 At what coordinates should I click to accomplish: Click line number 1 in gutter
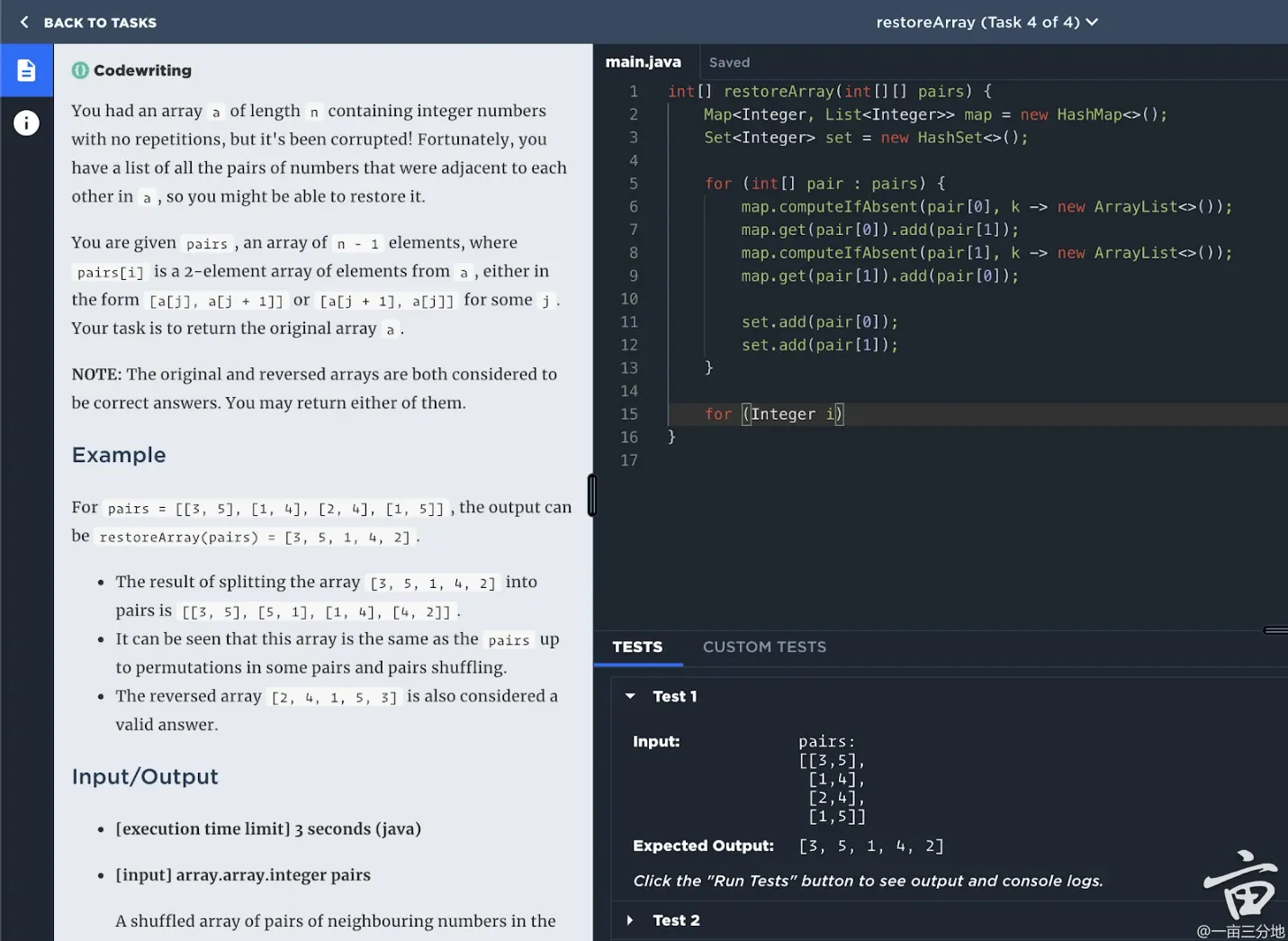pos(634,92)
